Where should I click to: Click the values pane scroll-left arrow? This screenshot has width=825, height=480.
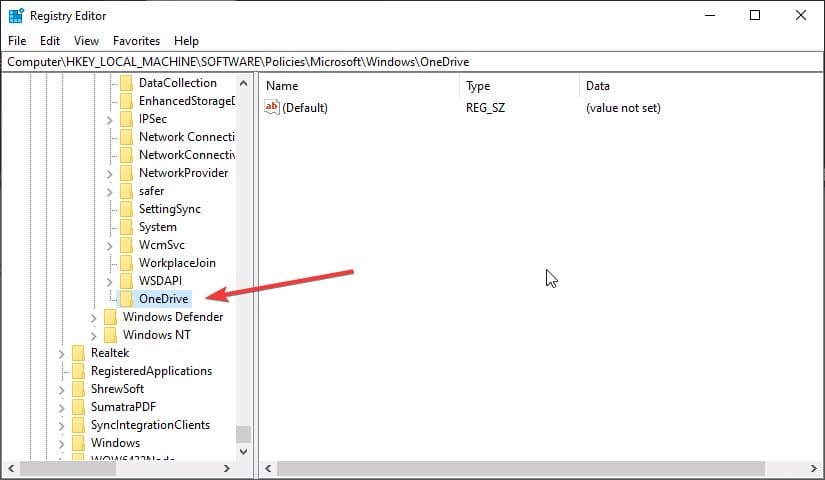(x=268, y=468)
